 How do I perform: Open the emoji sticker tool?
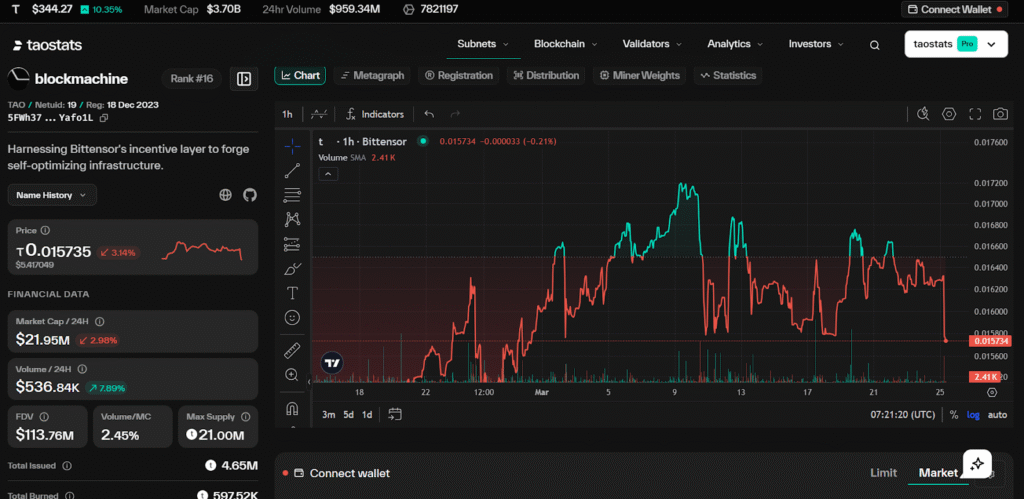(x=292, y=317)
